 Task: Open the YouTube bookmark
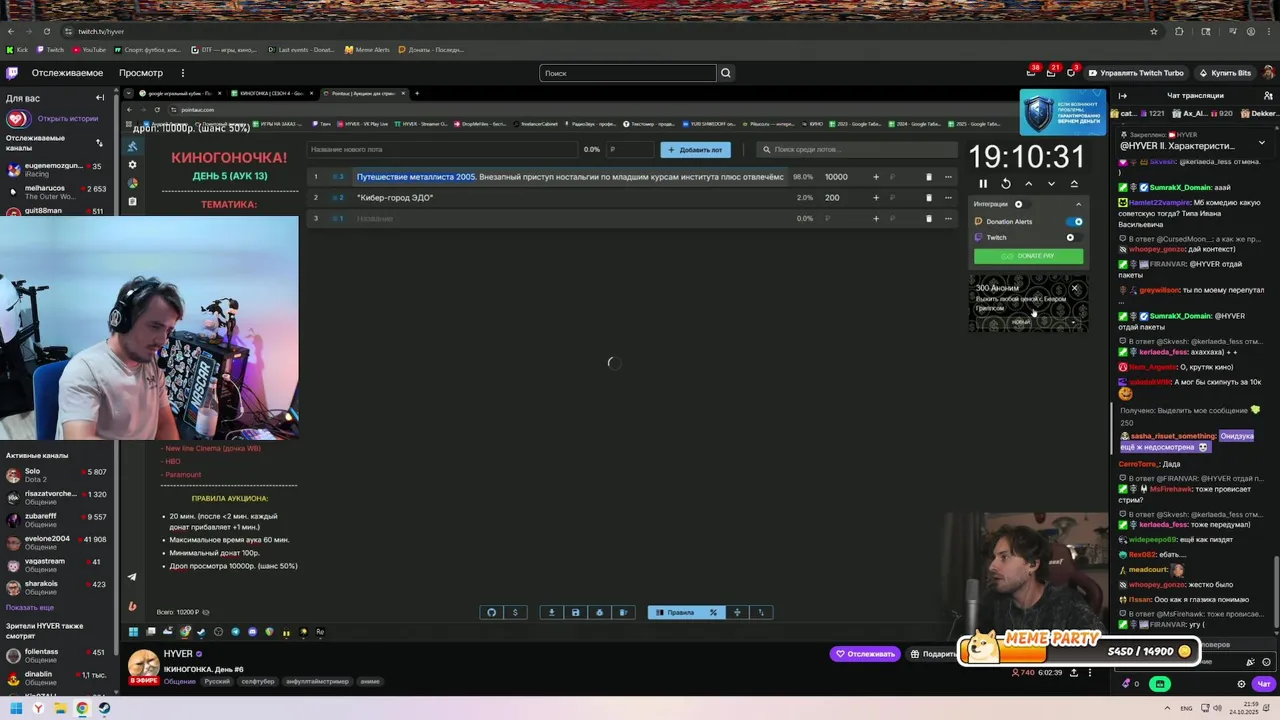[x=89, y=50]
